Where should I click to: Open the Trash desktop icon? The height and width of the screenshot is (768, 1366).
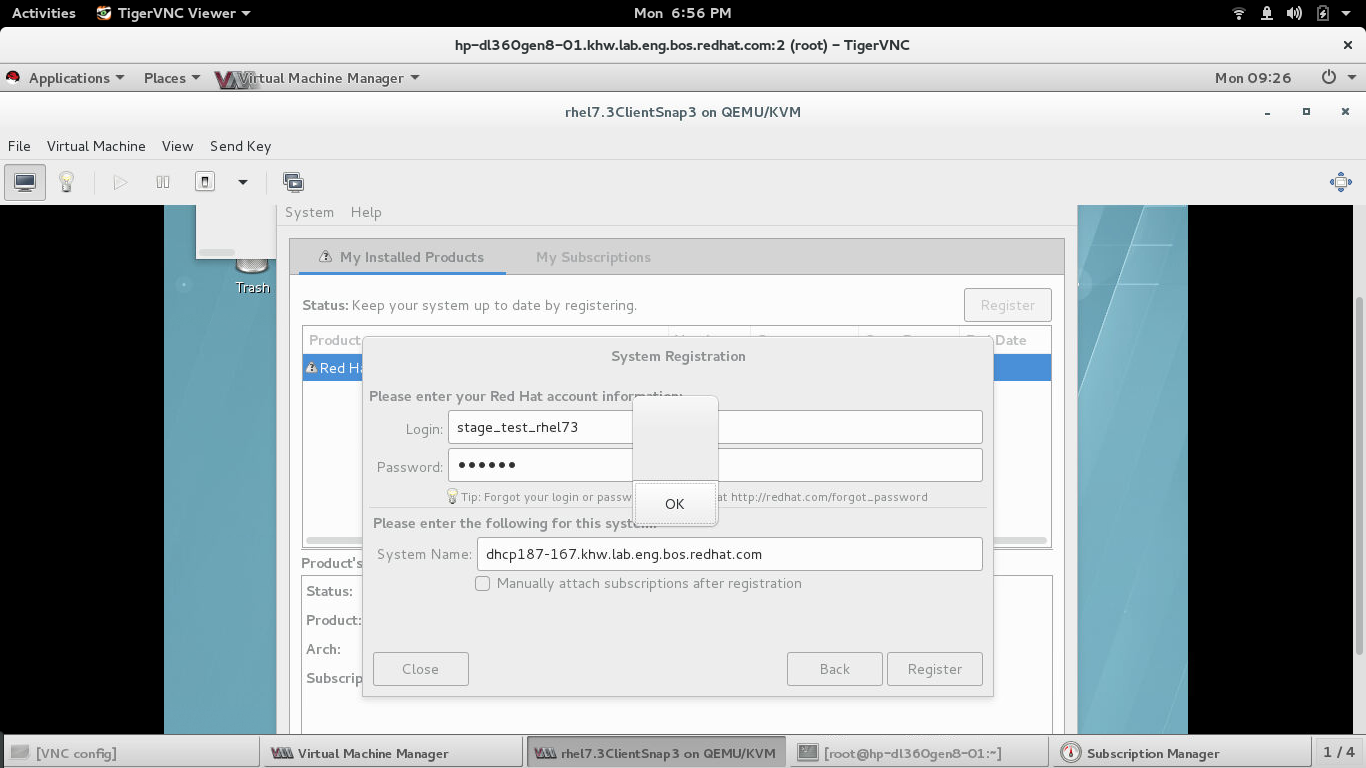(252, 277)
